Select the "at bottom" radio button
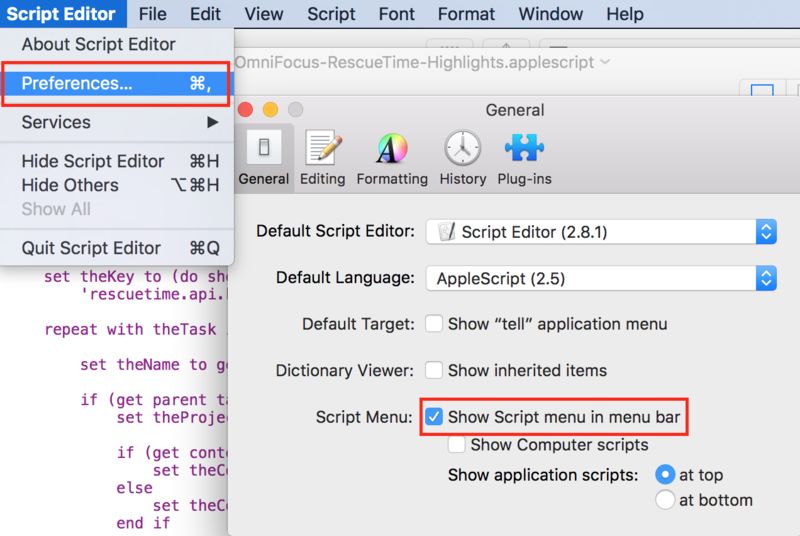The height and width of the screenshot is (536, 800). 665,500
